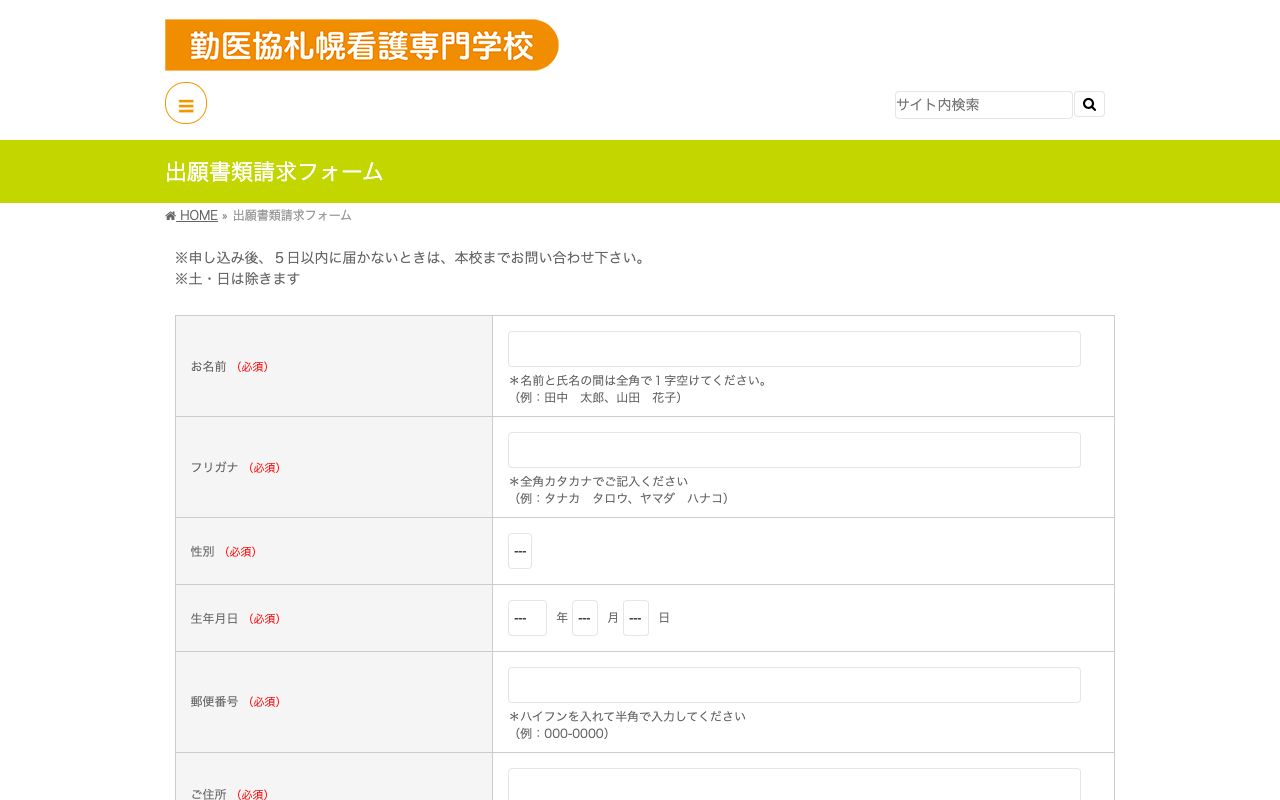Open the birth month dropdown
1280x800 pixels.
(x=585, y=618)
